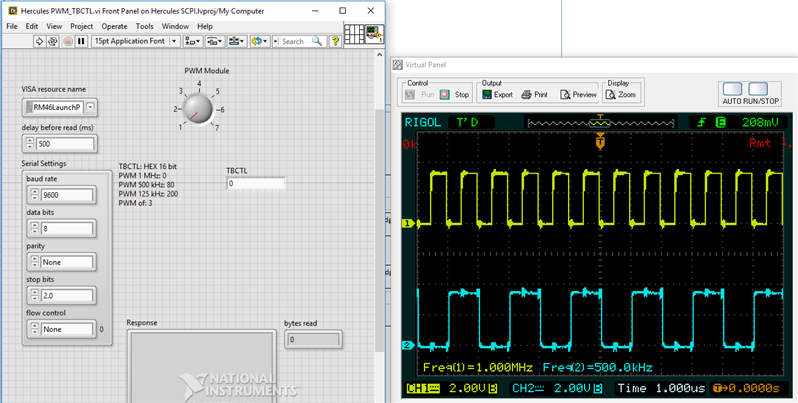Click the Export icon in Virtual Panel

(x=487, y=95)
